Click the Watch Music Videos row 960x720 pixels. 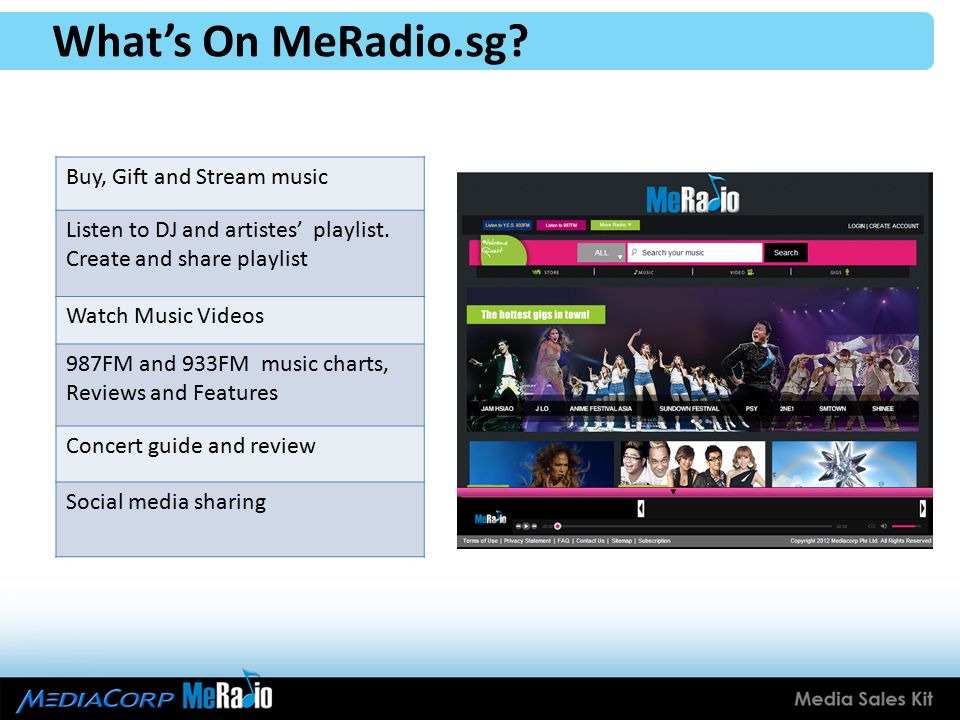[240, 320]
